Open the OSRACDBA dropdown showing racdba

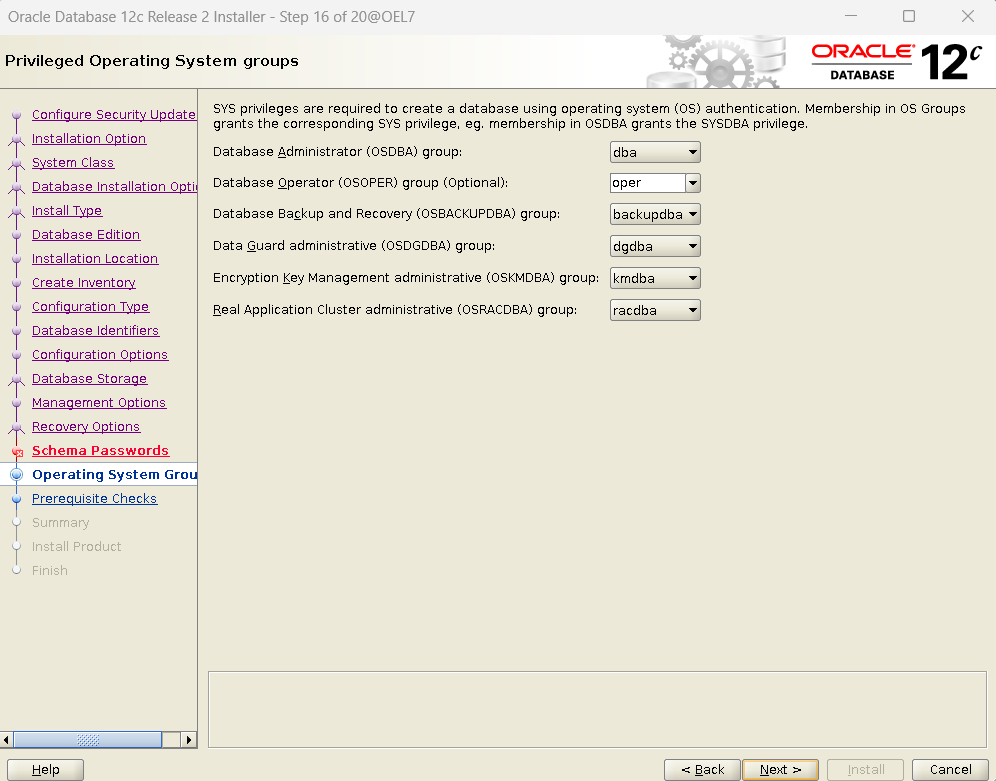[655, 310]
